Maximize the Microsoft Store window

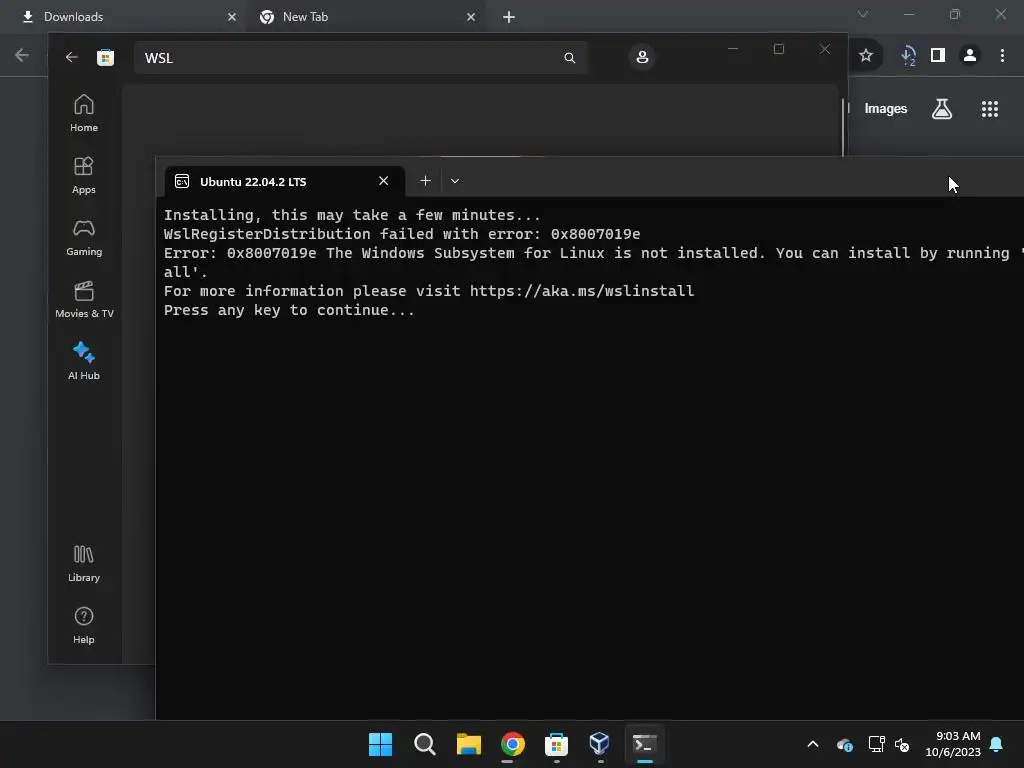click(778, 49)
